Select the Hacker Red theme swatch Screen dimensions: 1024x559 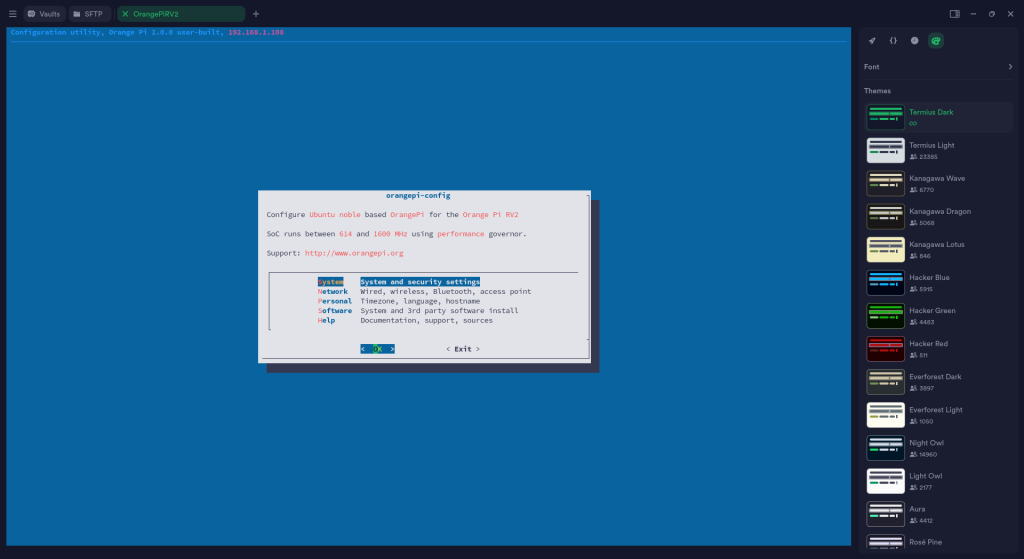coord(885,349)
